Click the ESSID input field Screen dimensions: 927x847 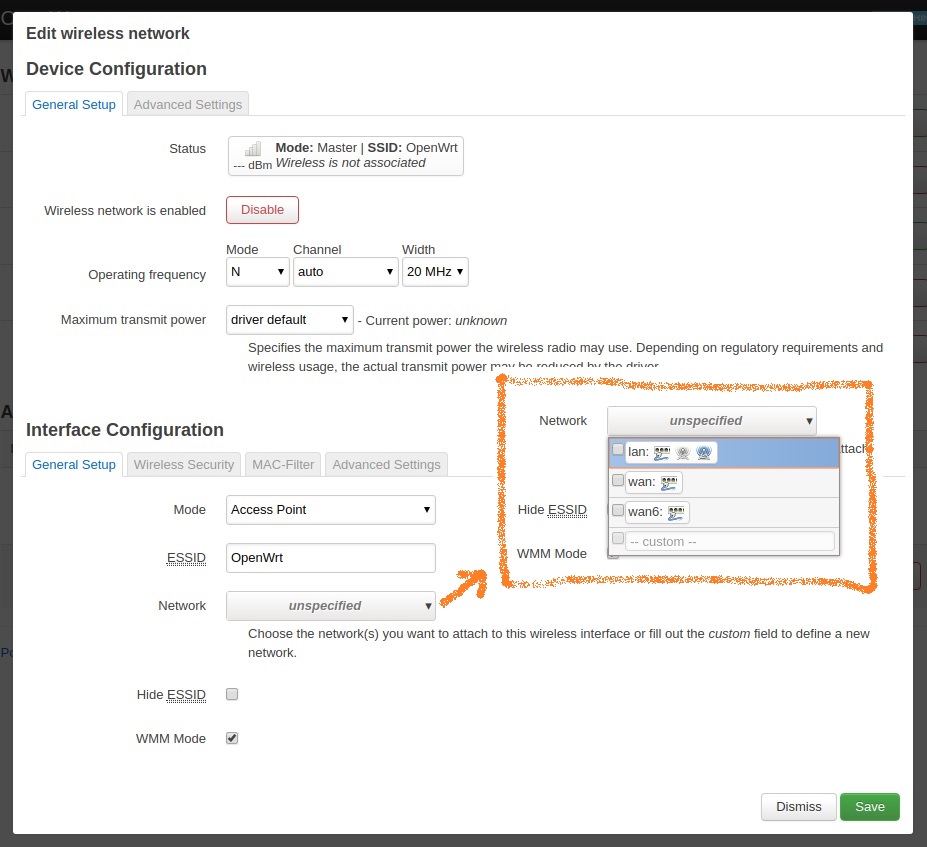pos(330,558)
